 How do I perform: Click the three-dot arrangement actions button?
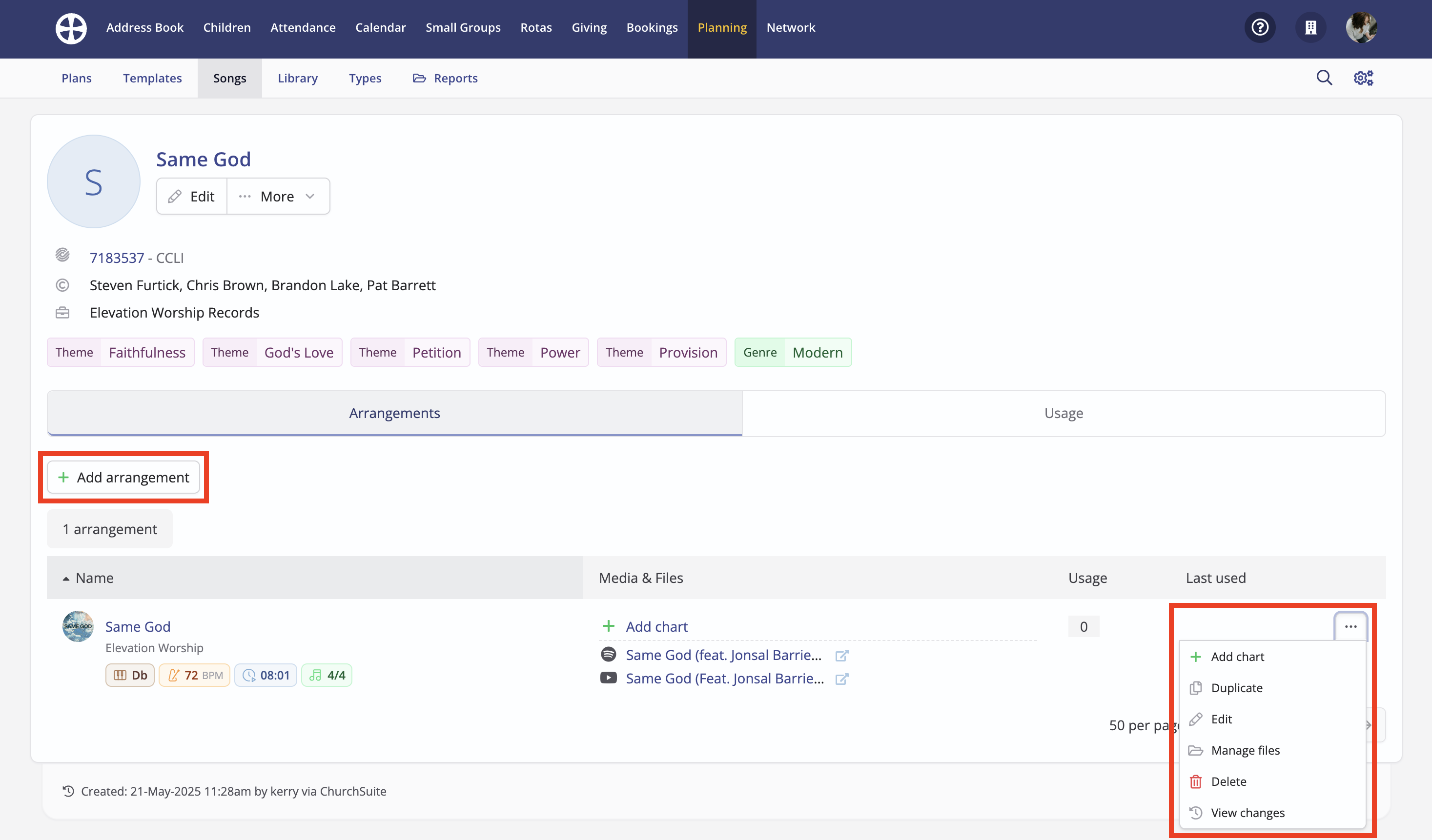coord(1351,626)
